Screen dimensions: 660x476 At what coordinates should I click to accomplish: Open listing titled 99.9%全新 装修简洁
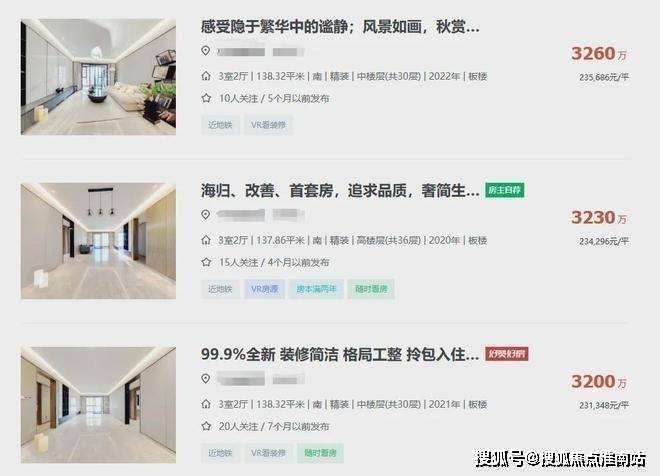click(x=340, y=354)
